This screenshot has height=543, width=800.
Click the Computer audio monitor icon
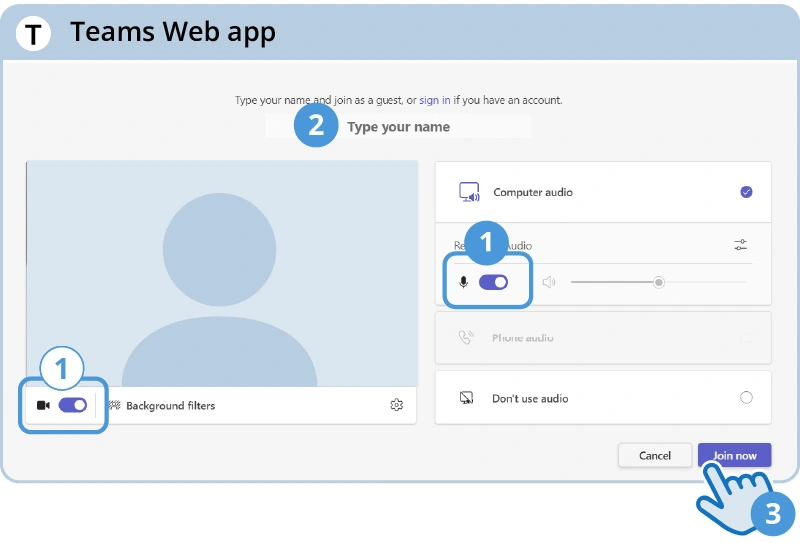[469, 192]
